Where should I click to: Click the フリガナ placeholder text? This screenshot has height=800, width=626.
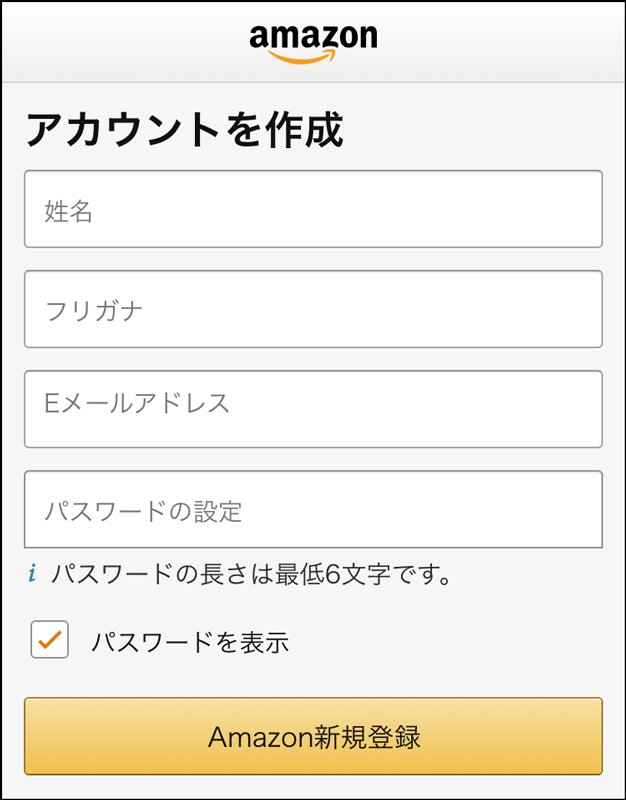pyautogui.click(x=95, y=311)
